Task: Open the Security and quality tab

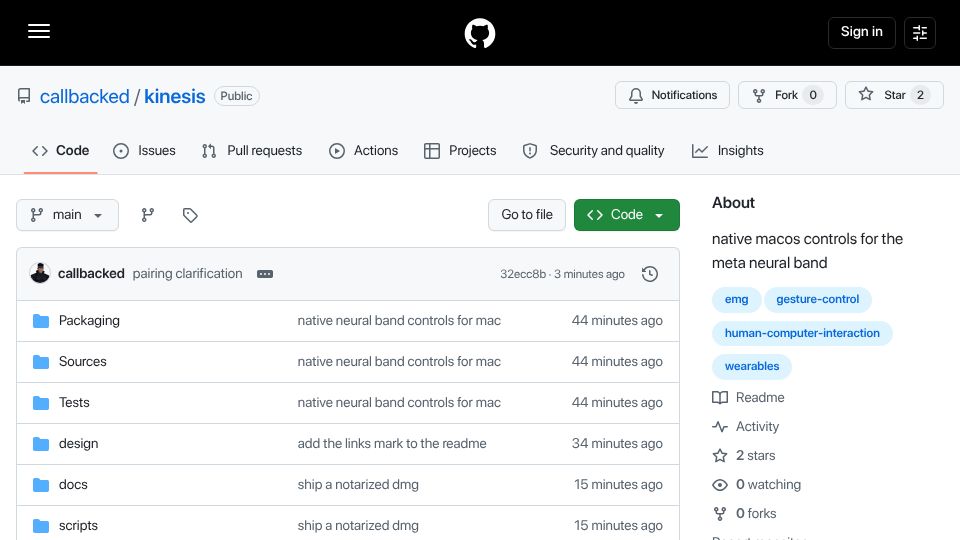Action: [593, 151]
